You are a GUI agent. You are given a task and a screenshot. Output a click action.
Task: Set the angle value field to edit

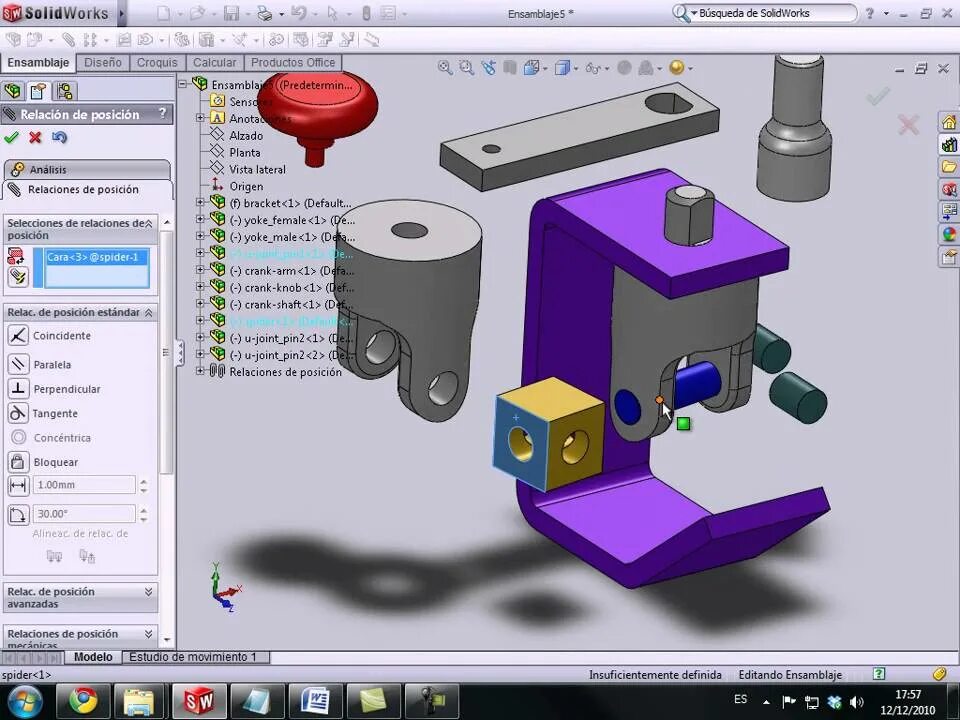point(84,513)
